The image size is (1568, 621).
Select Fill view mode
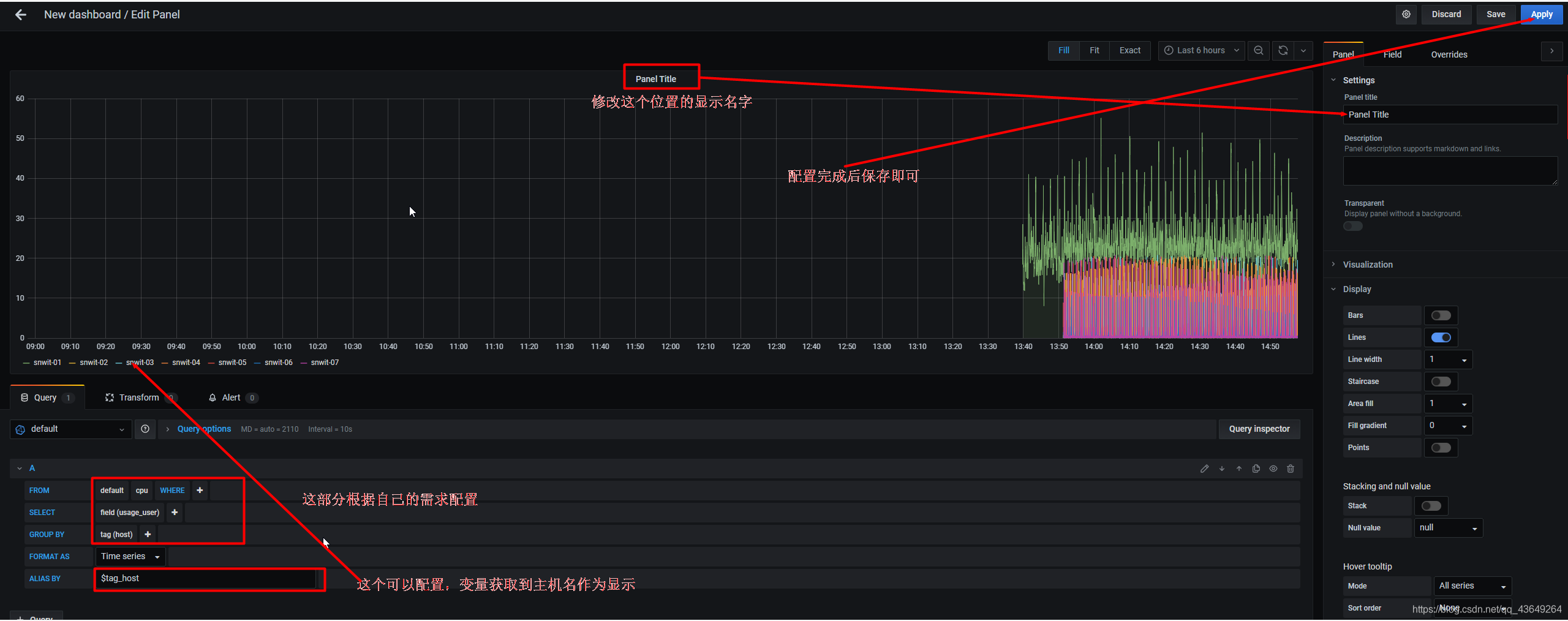coord(1064,50)
